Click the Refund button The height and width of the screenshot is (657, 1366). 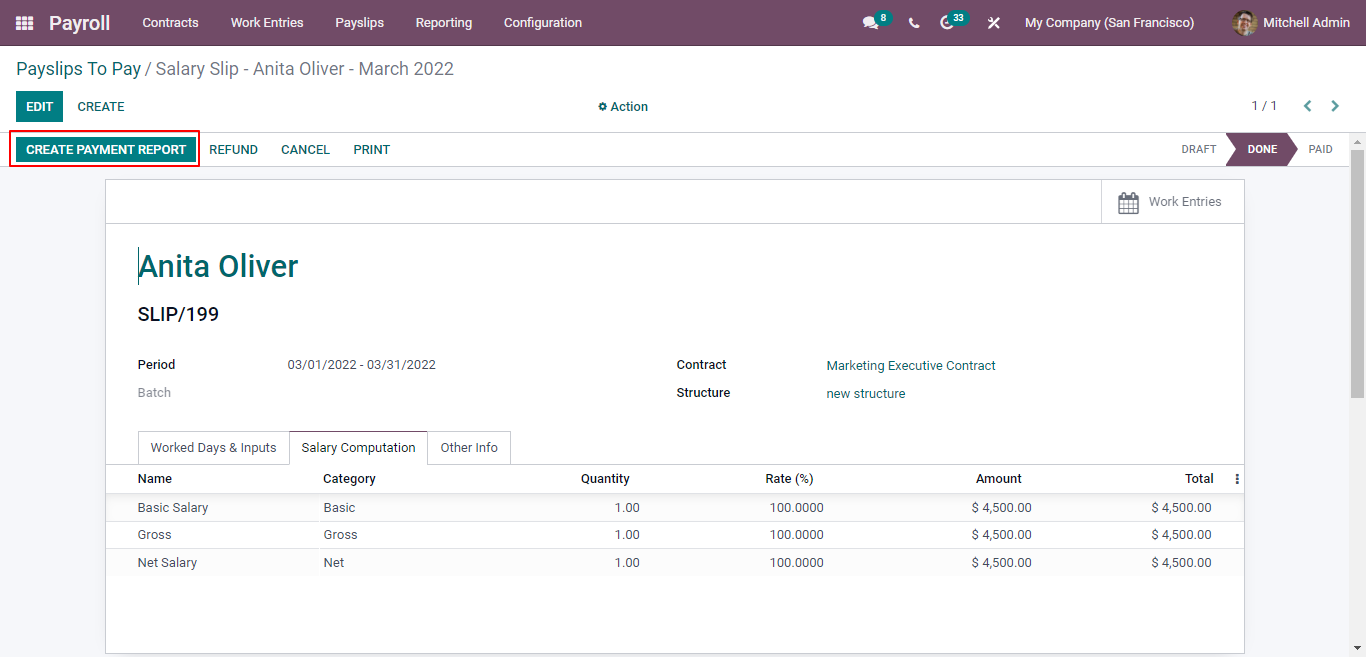pyautogui.click(x=233, y=150)
